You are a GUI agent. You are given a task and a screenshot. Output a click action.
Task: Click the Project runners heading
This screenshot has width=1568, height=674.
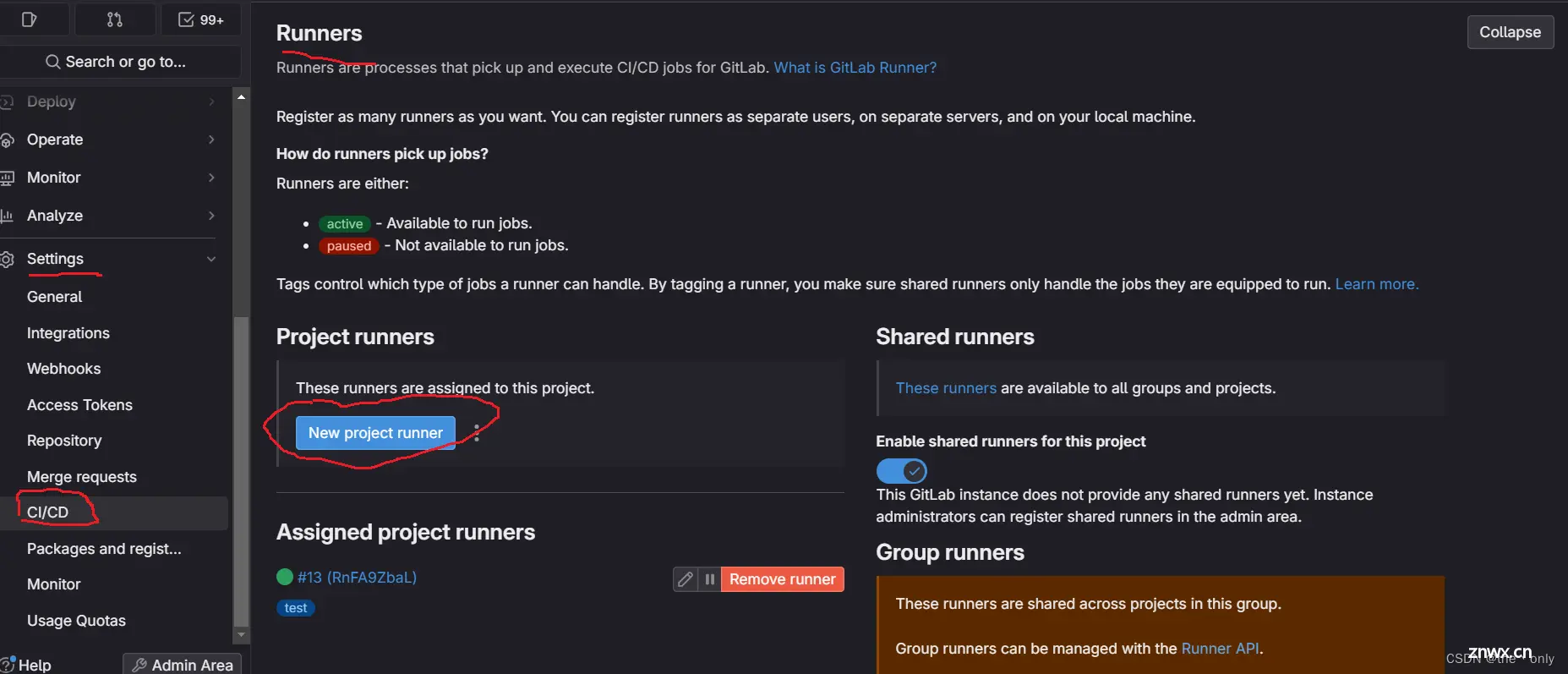pyautogui.click(x=355, y=337)
